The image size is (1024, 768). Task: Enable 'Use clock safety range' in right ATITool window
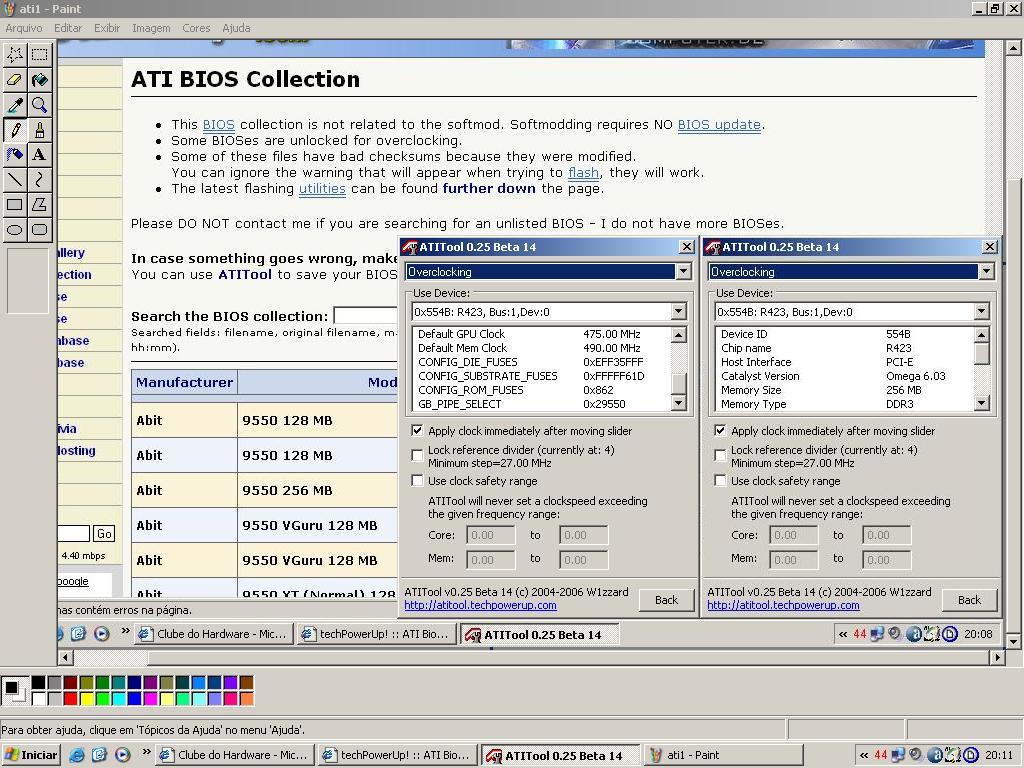click(720, 481)
